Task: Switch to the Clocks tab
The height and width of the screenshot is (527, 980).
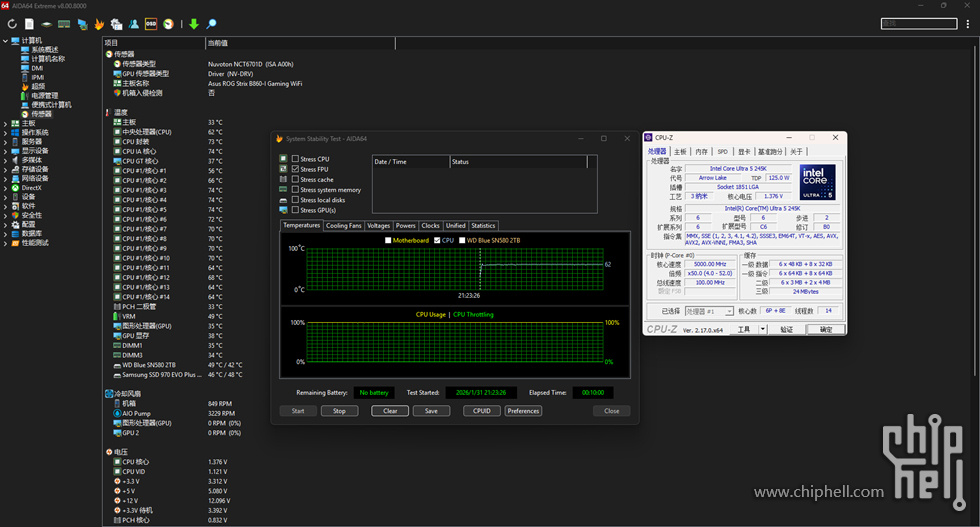Action: [431, 226]
